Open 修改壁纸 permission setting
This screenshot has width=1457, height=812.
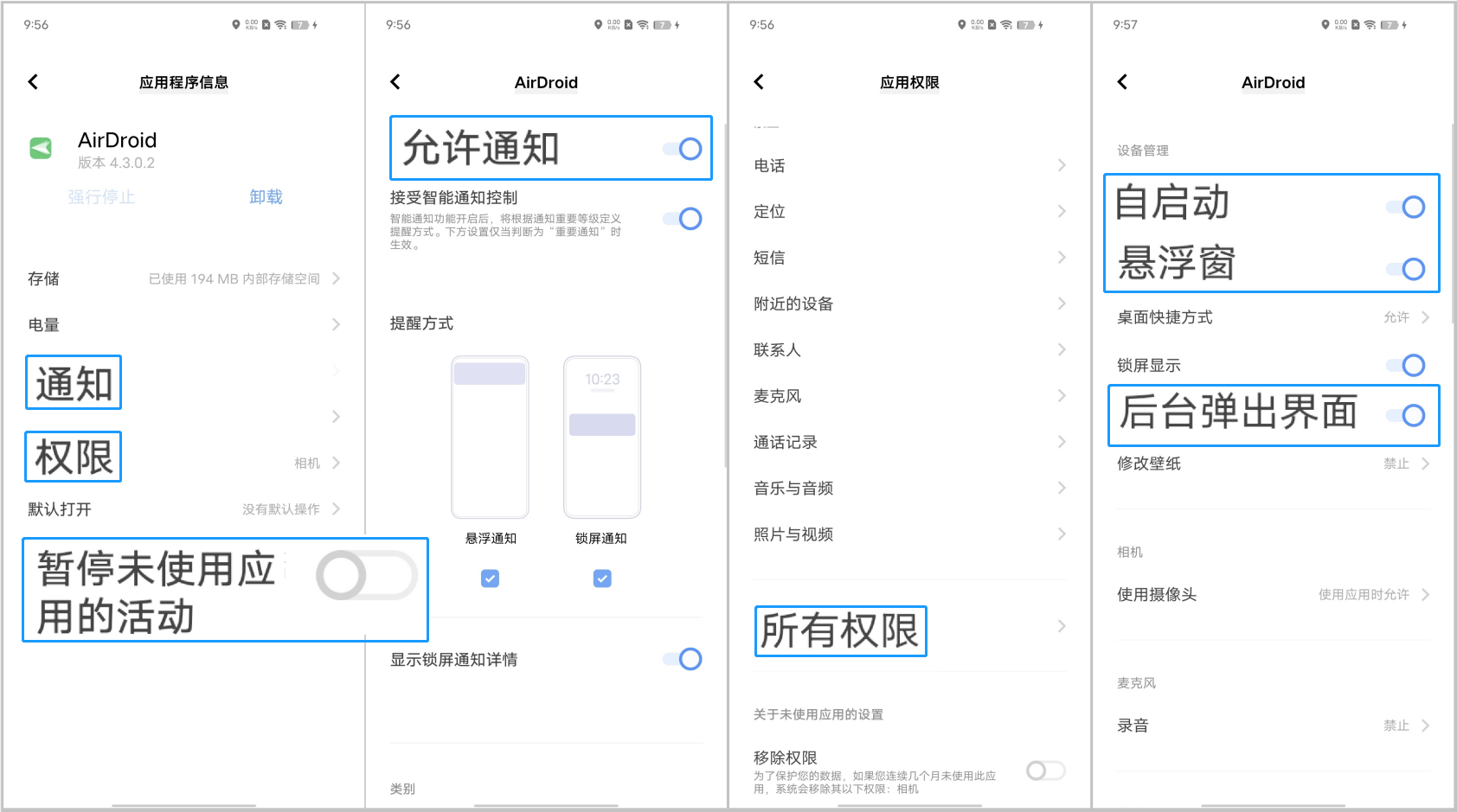[1273, 464]
